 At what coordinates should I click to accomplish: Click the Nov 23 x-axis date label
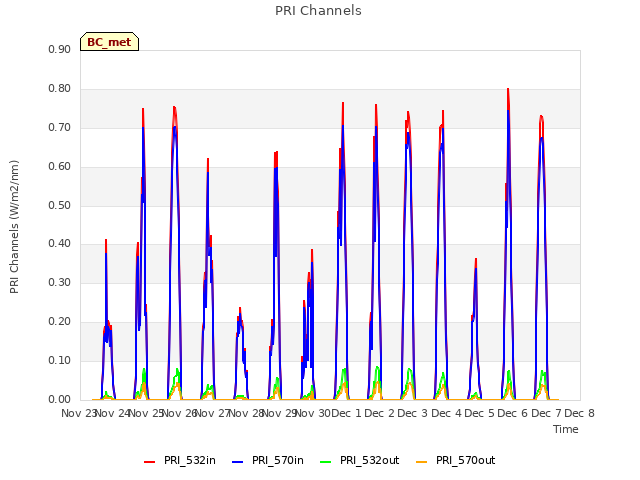[x=78, y=413]
